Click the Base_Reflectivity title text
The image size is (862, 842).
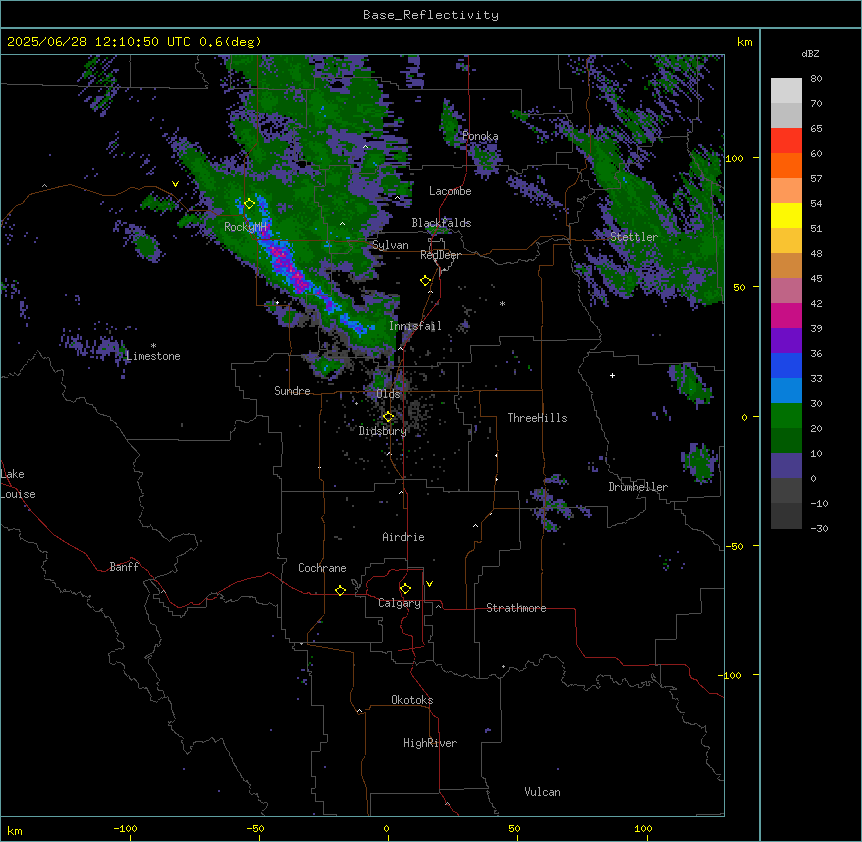coord(431,15)
